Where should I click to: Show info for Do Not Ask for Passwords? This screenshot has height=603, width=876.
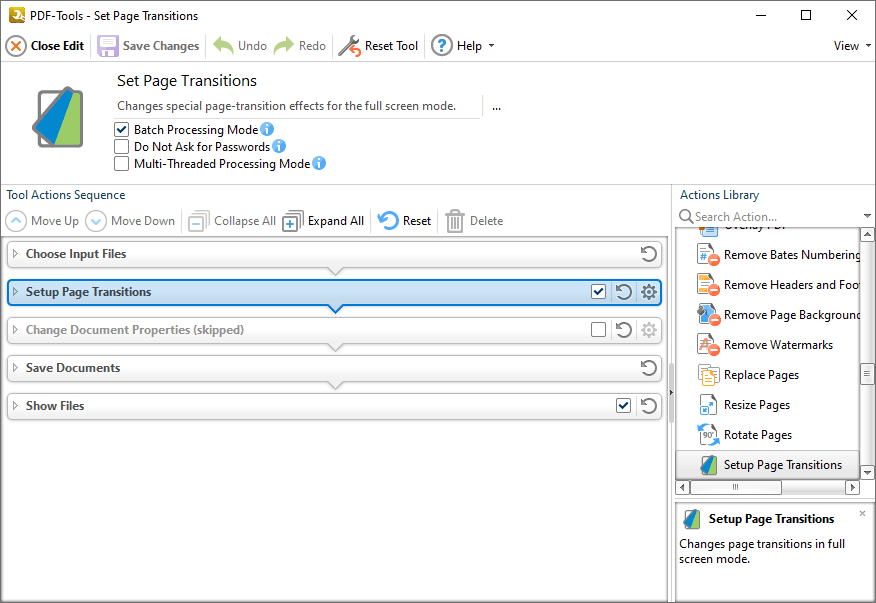279,146
